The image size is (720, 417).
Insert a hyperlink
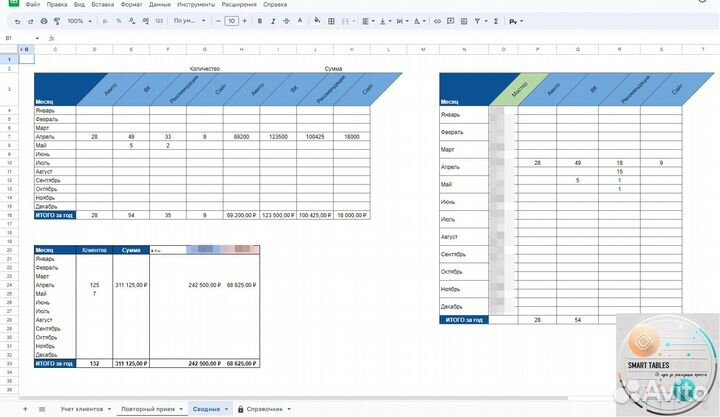437,21
